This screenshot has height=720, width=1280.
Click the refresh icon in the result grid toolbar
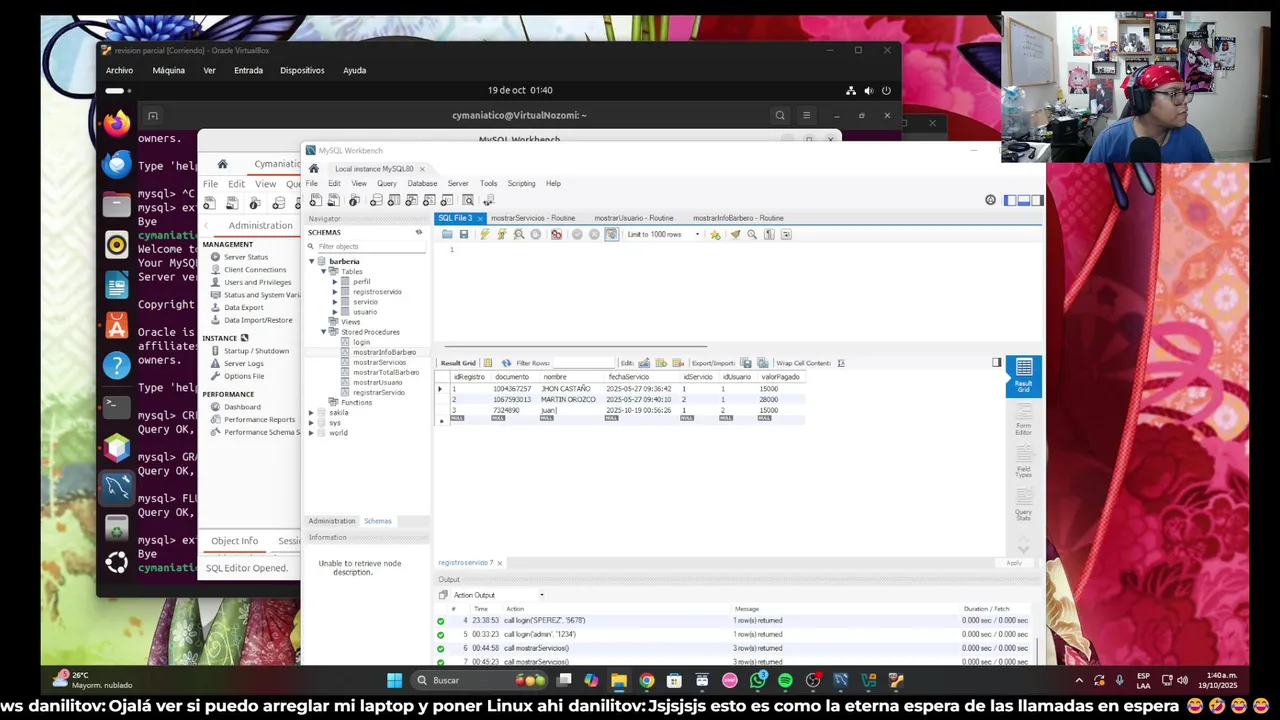[506, 363]
